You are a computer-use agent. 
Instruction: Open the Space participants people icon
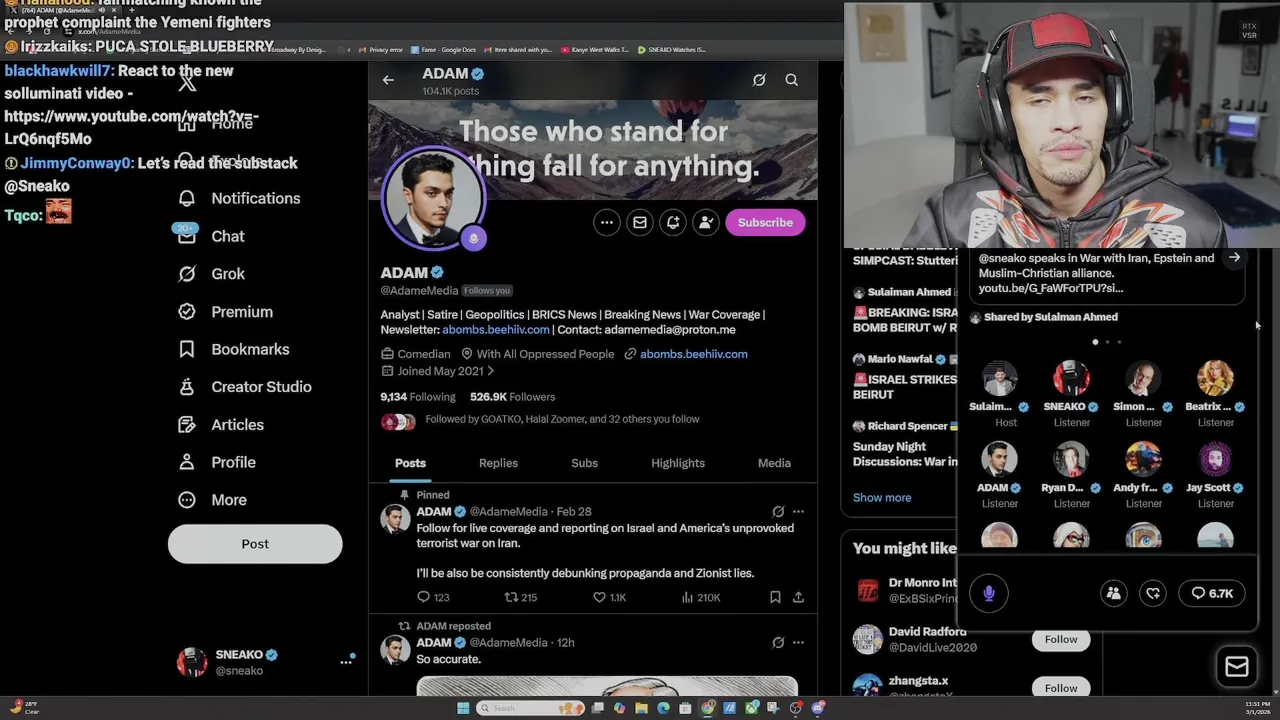tap(1113, 593)
